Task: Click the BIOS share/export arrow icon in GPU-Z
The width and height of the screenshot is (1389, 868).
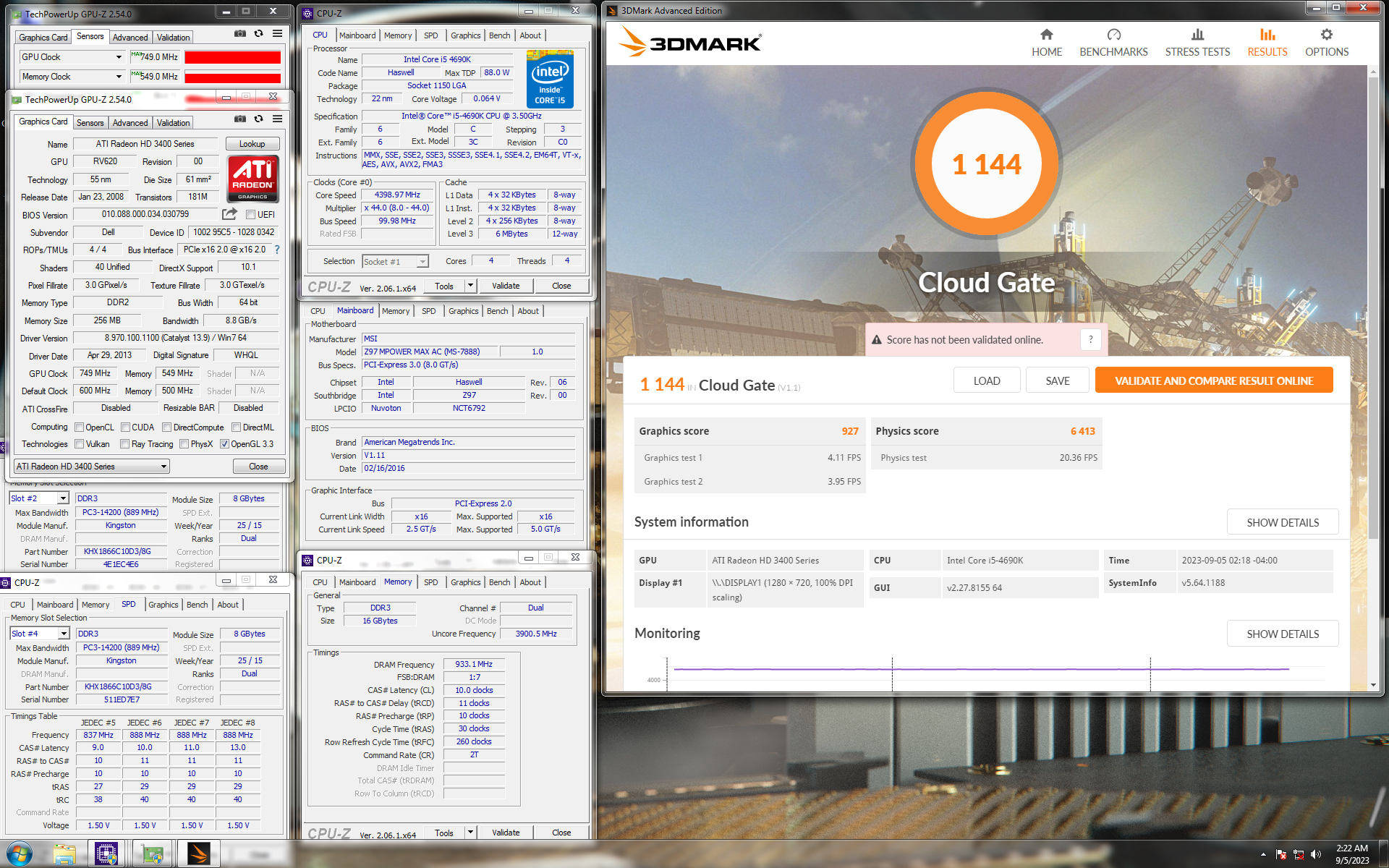Action: (229, 214)
